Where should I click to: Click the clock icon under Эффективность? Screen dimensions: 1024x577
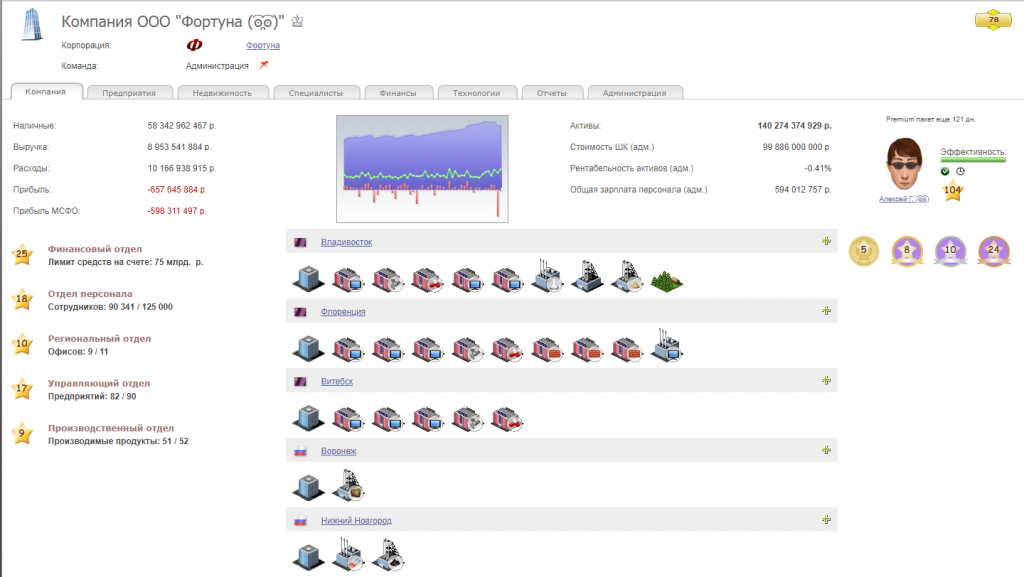point(960,171)
